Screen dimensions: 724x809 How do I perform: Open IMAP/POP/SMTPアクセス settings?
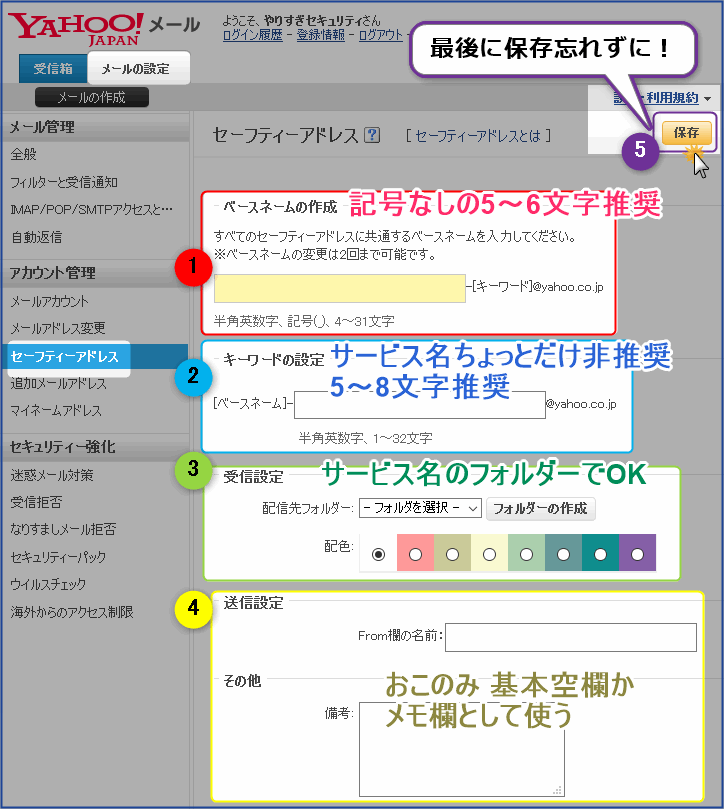click(x=92, y=209)
